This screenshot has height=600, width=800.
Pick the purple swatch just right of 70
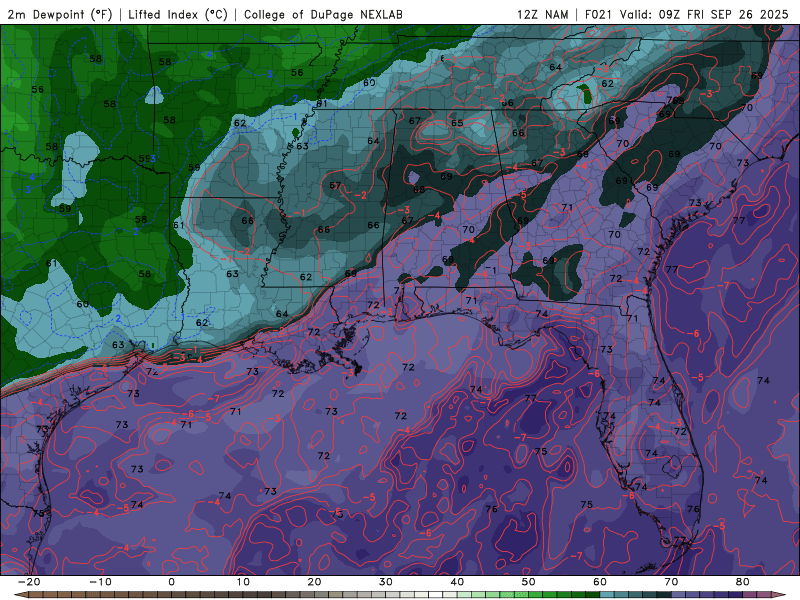coord(679,595)
